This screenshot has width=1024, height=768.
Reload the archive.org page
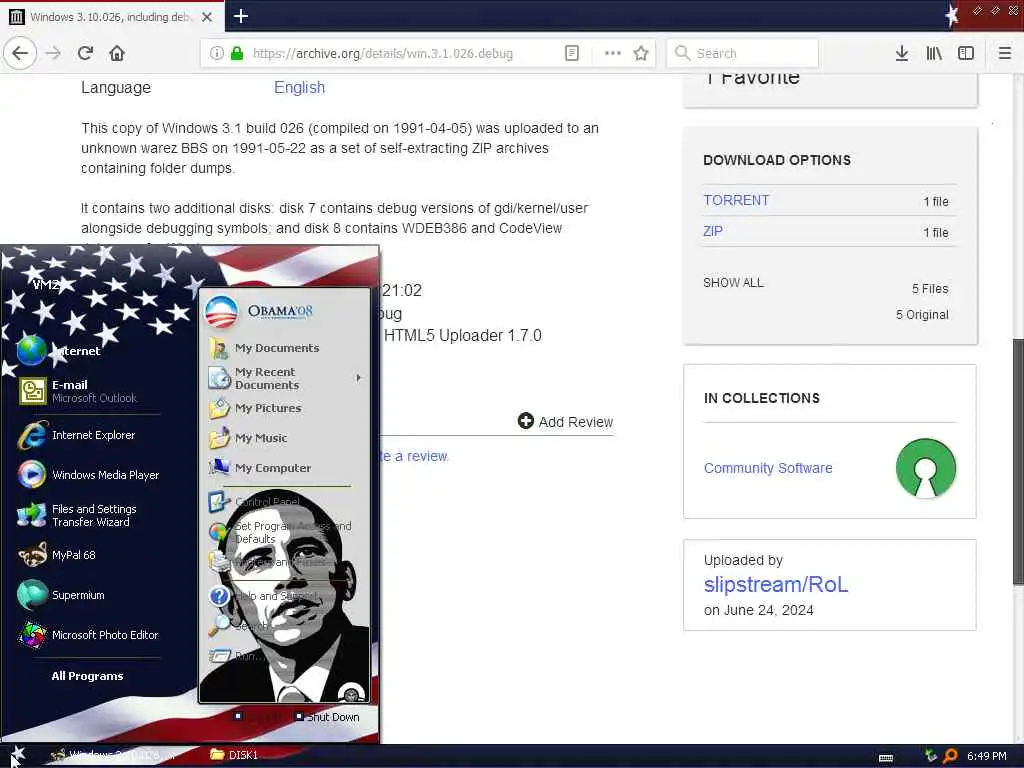tap(85, 53)
